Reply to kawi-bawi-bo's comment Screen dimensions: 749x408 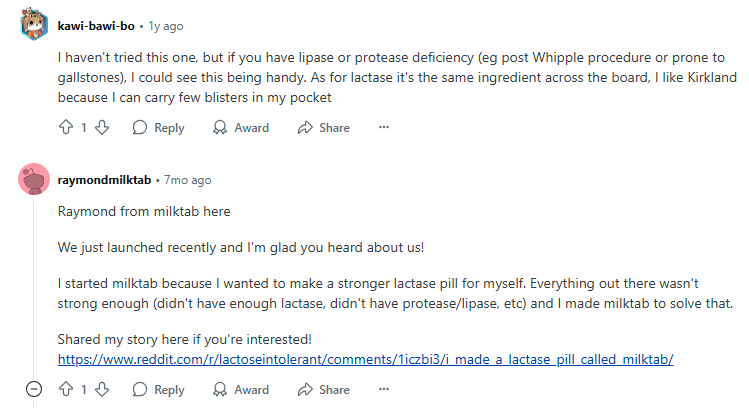click(x=158, y=128)
